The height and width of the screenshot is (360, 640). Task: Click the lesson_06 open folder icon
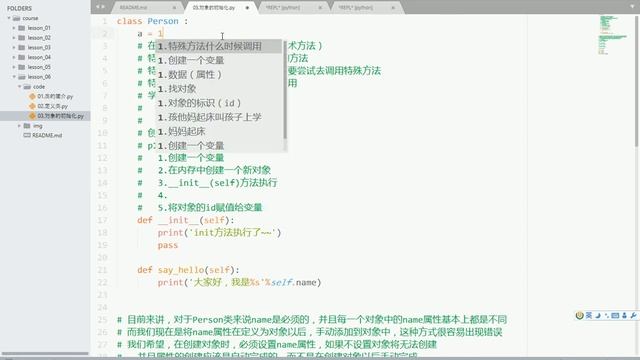[22, 77]
